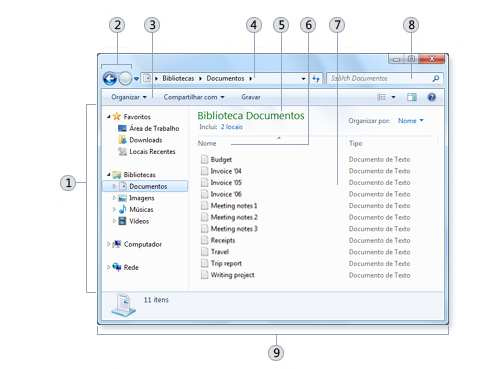496x369 pixels.
Task: Click the Computador icon
Action: [117, 244]
